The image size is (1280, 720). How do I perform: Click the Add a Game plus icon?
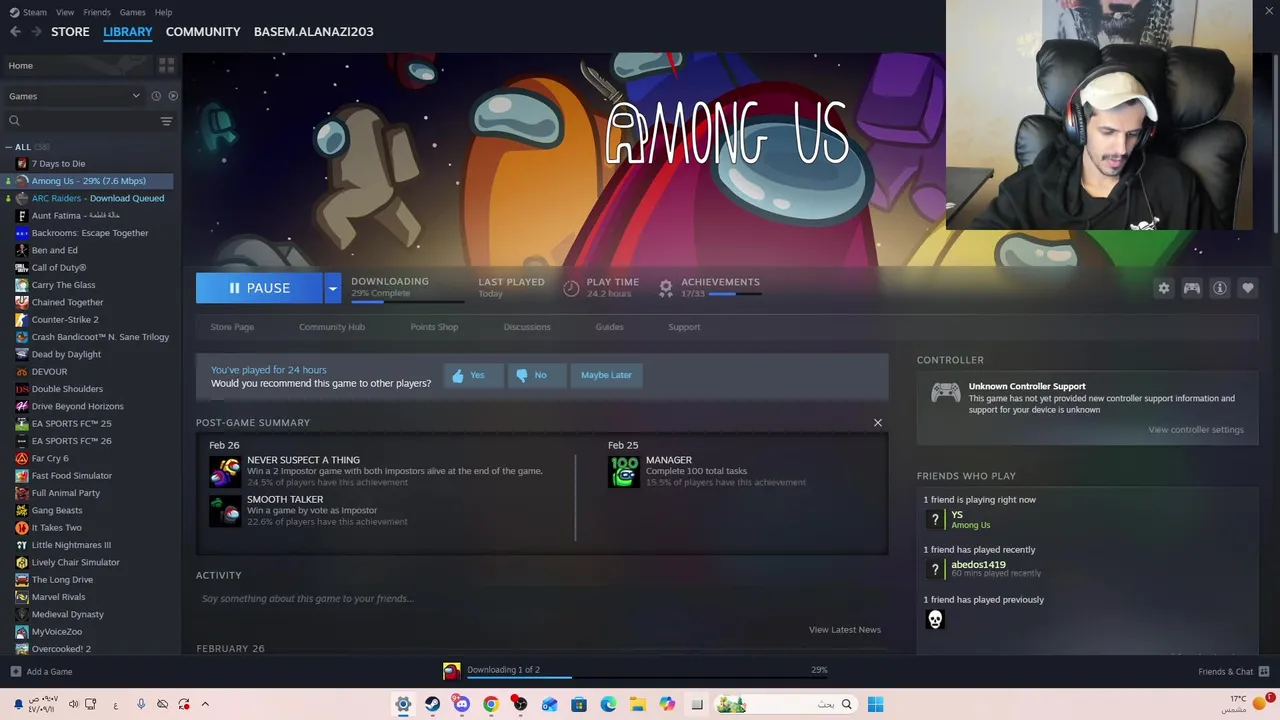click(x=15, y=672)
